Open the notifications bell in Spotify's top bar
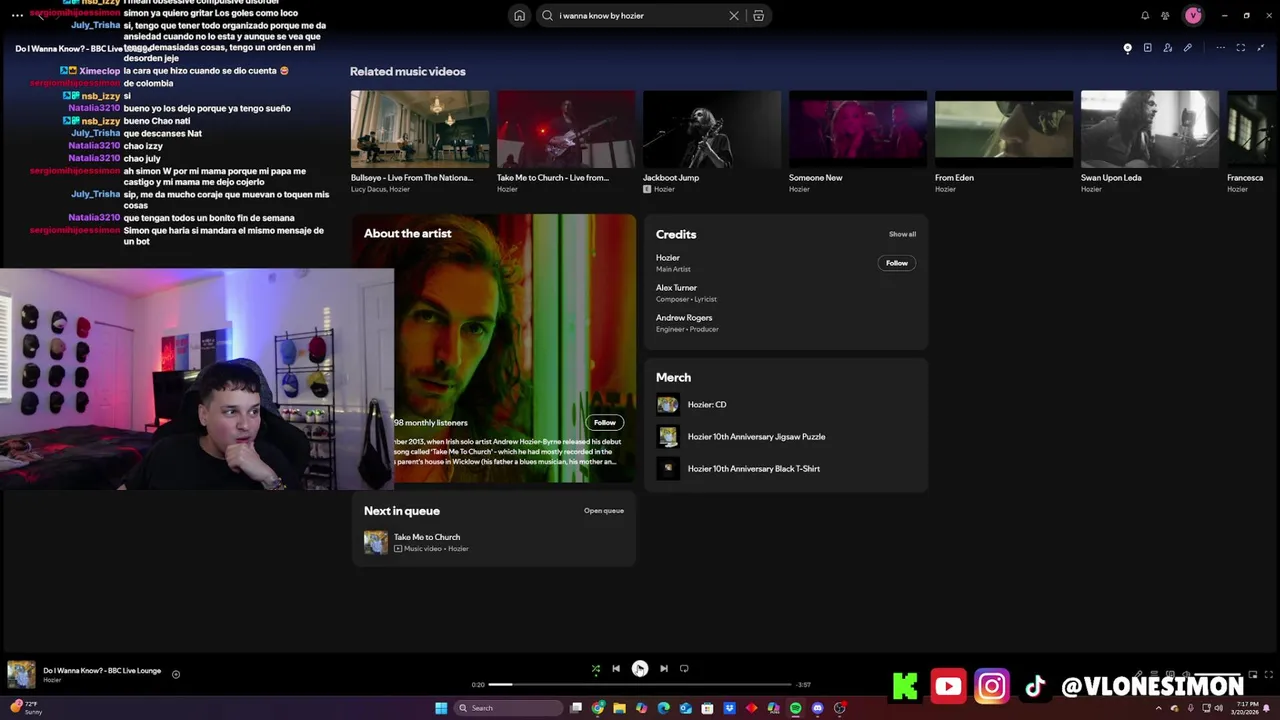The height and width of the screenshot is (720, 1280). tap(1145, 16)
